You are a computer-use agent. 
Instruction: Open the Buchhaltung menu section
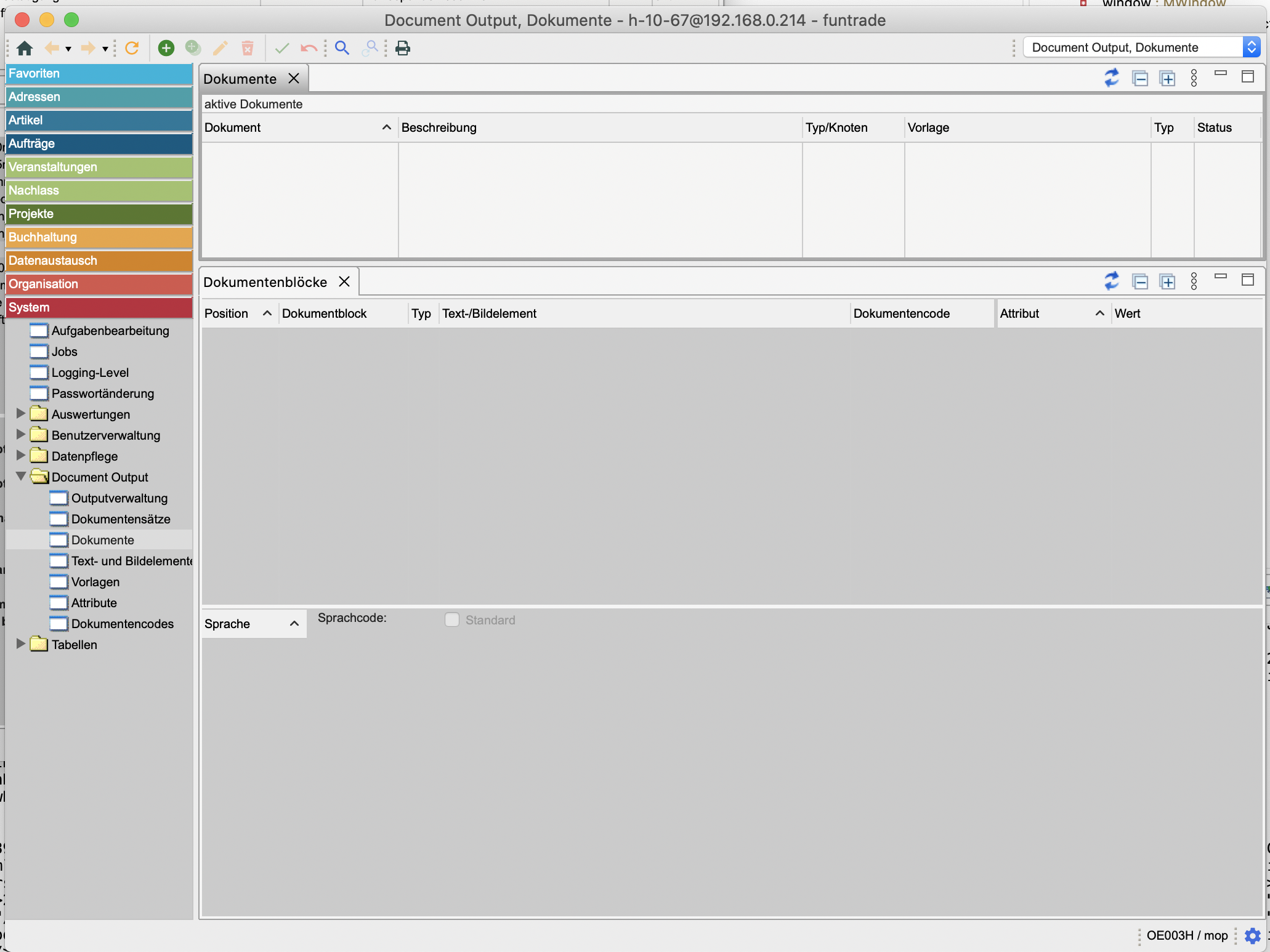[99, 237]
